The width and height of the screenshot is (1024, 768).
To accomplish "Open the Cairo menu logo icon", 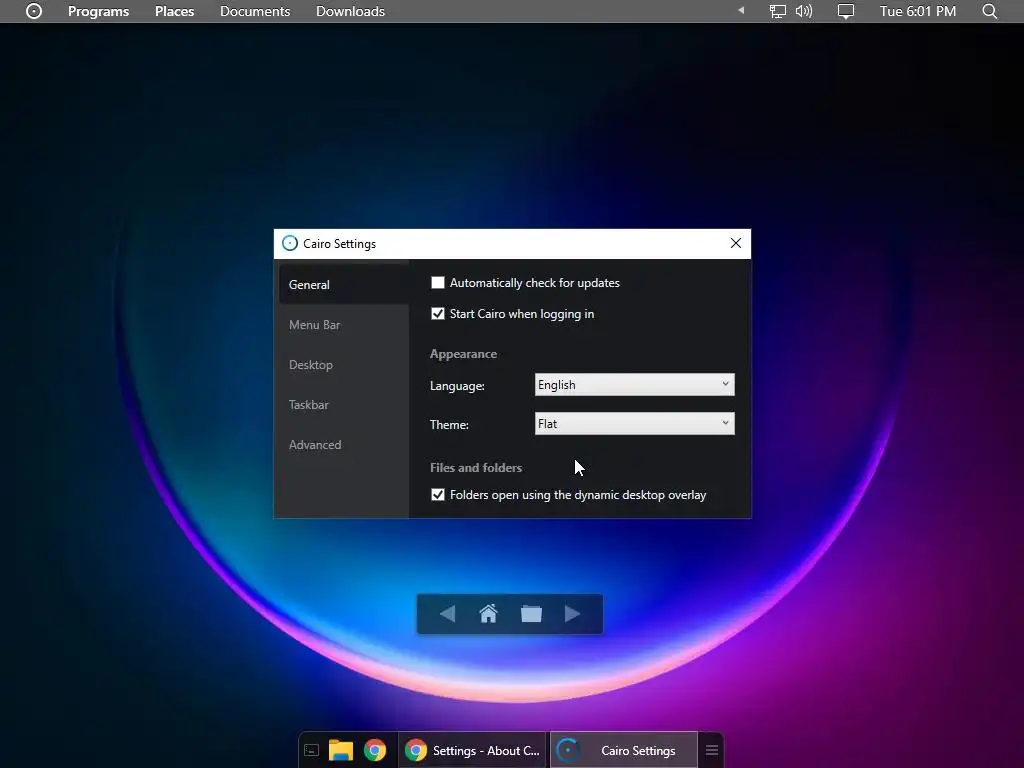I will [x=34, y=11].
